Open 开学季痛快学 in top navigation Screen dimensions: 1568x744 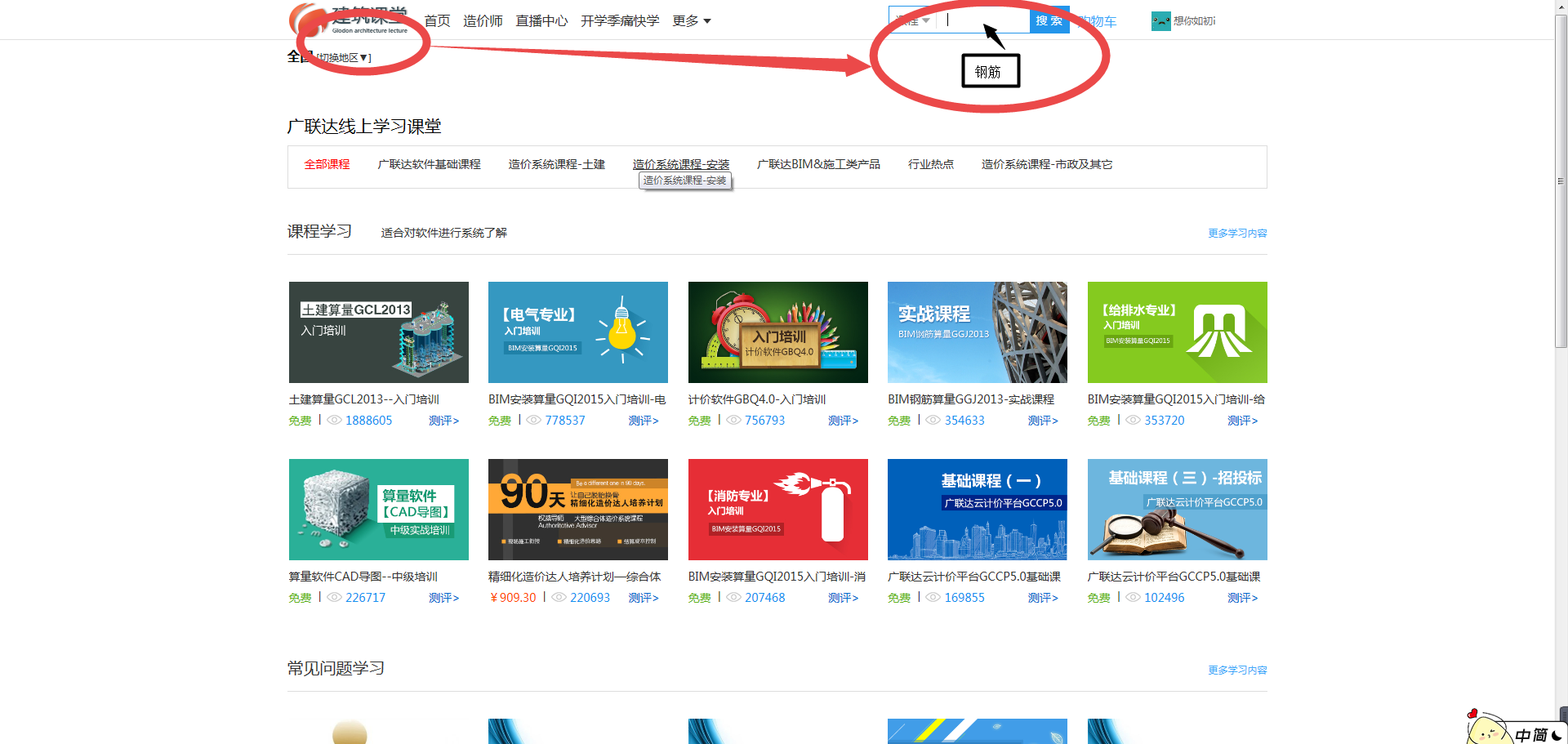[620, 20]
